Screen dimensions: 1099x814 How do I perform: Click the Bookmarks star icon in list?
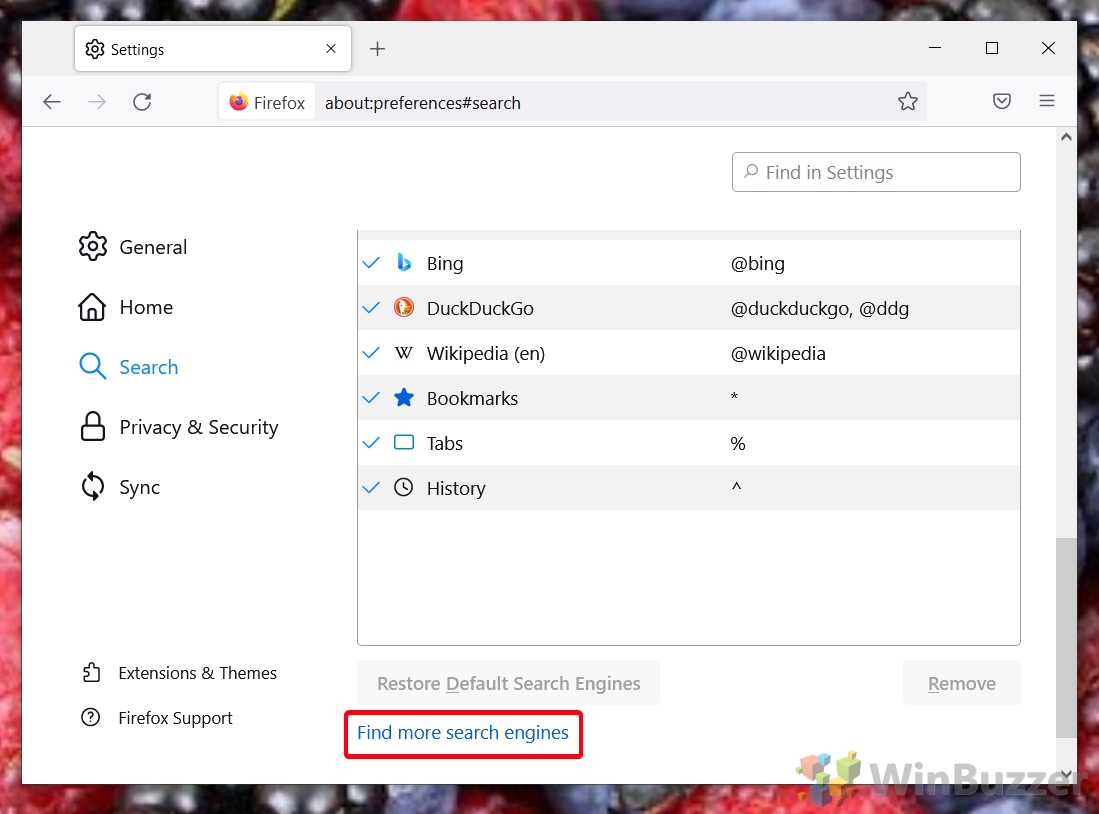click(x=404, y=398)
